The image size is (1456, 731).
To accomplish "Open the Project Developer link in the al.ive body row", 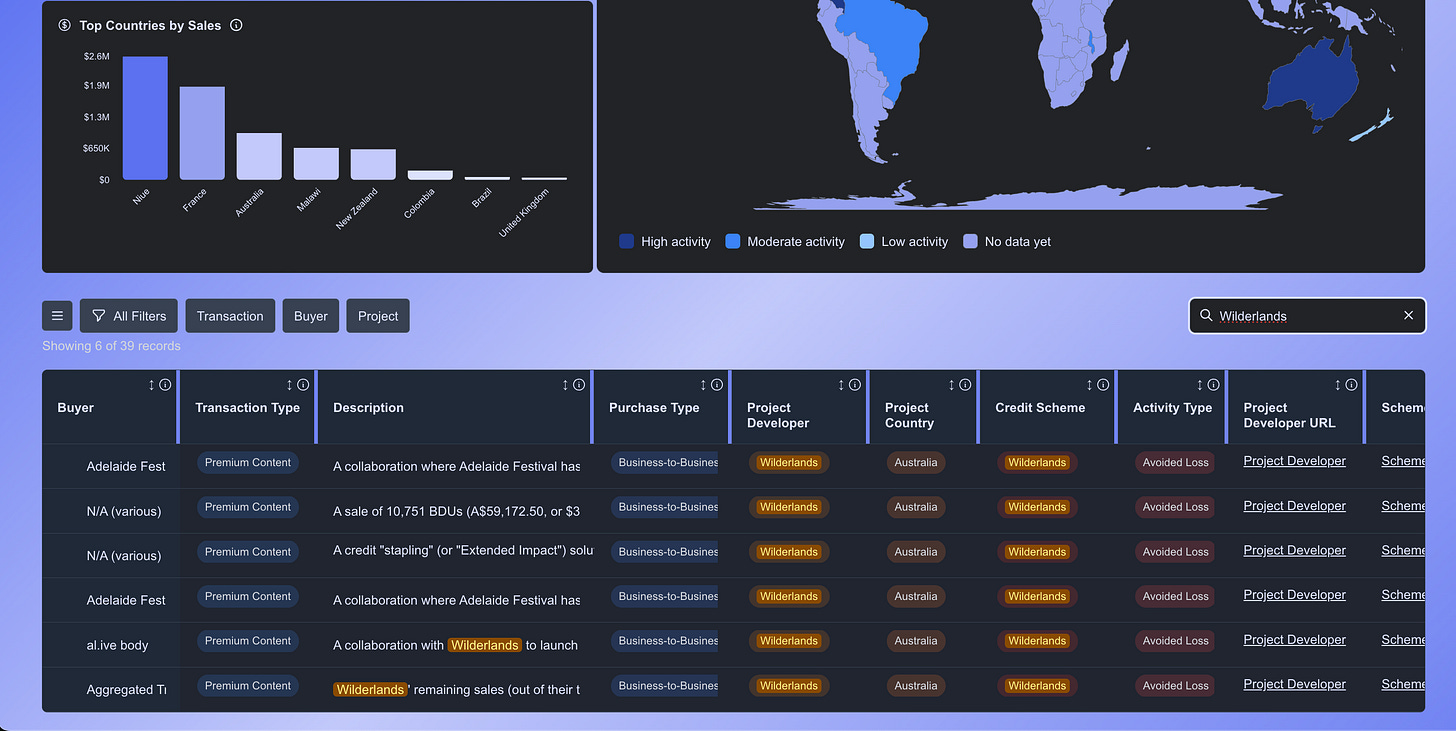I will point(1294,640).
